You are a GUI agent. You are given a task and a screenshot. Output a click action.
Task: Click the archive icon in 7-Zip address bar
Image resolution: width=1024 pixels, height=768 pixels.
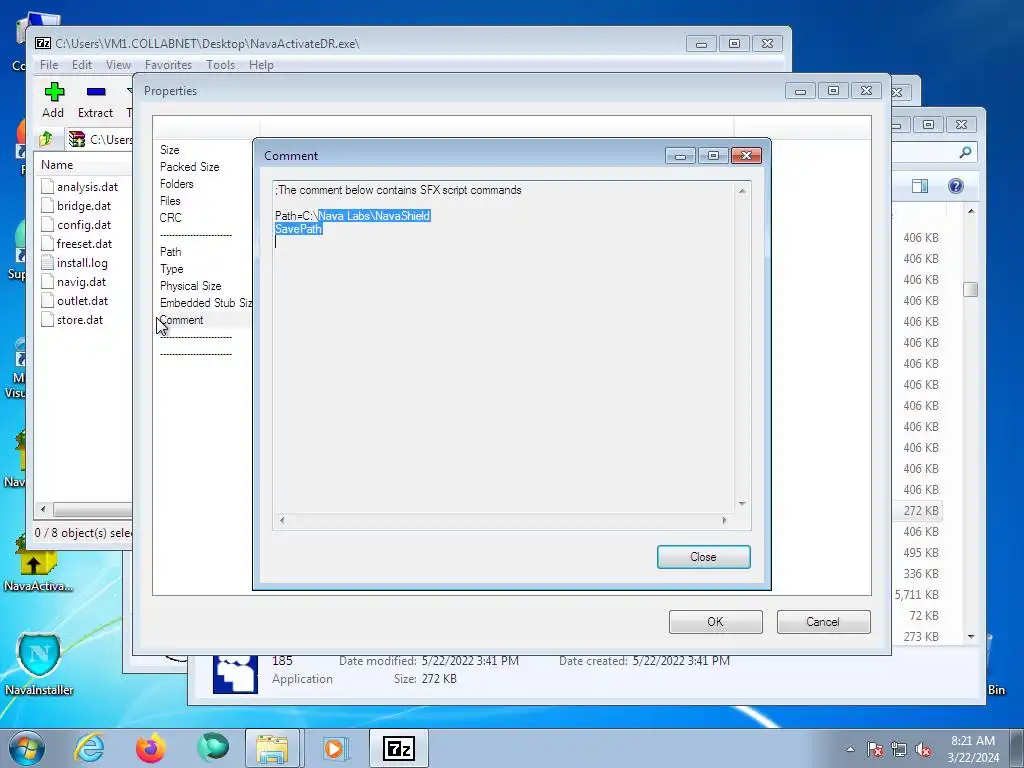click(77, 139)
